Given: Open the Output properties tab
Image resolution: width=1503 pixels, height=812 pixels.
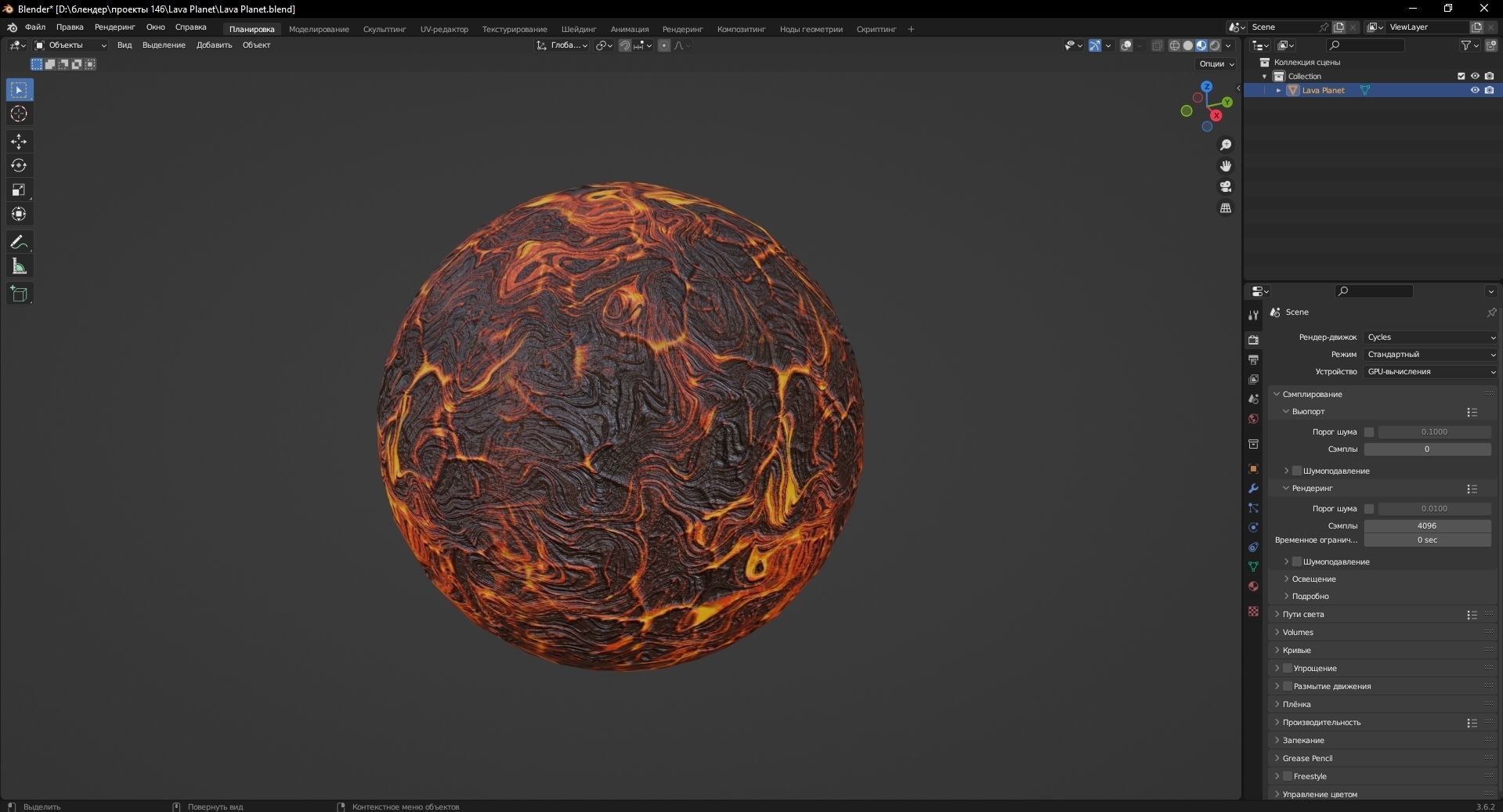Looking at the screenshot, I should coord(1253,360).
